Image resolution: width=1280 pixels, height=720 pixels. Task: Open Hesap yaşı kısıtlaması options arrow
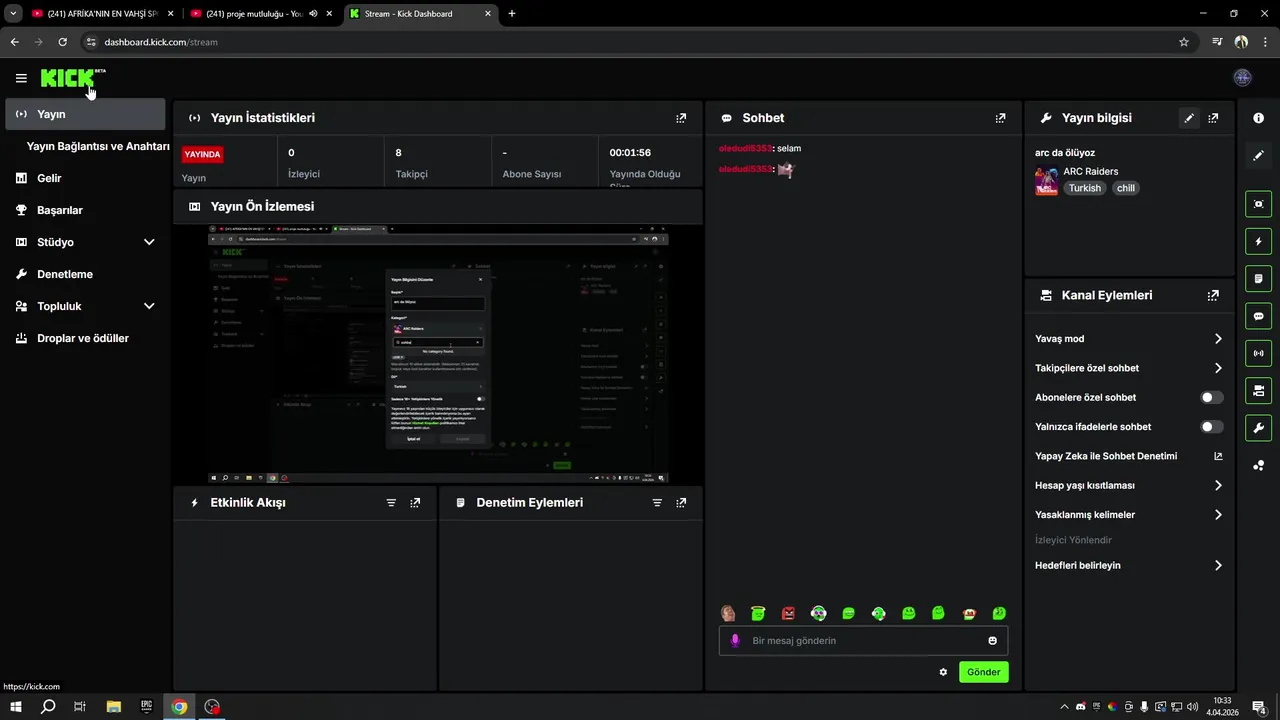click(x=1218, y=486)
